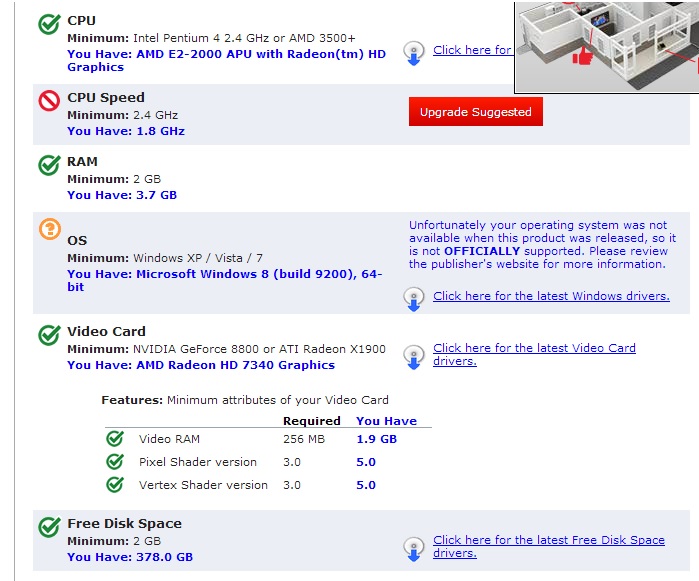Click the green checkmark beside RAM

click(x=49, y=165)
